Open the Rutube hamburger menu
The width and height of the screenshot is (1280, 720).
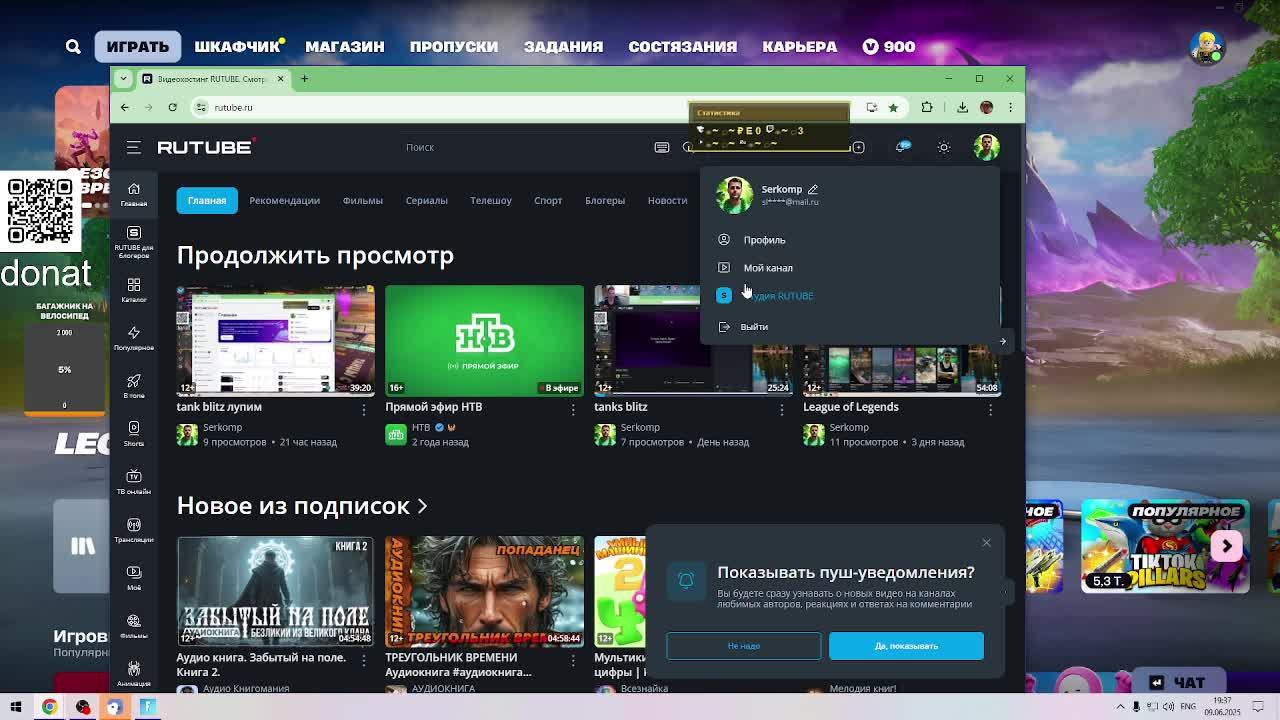click(133, 147)
